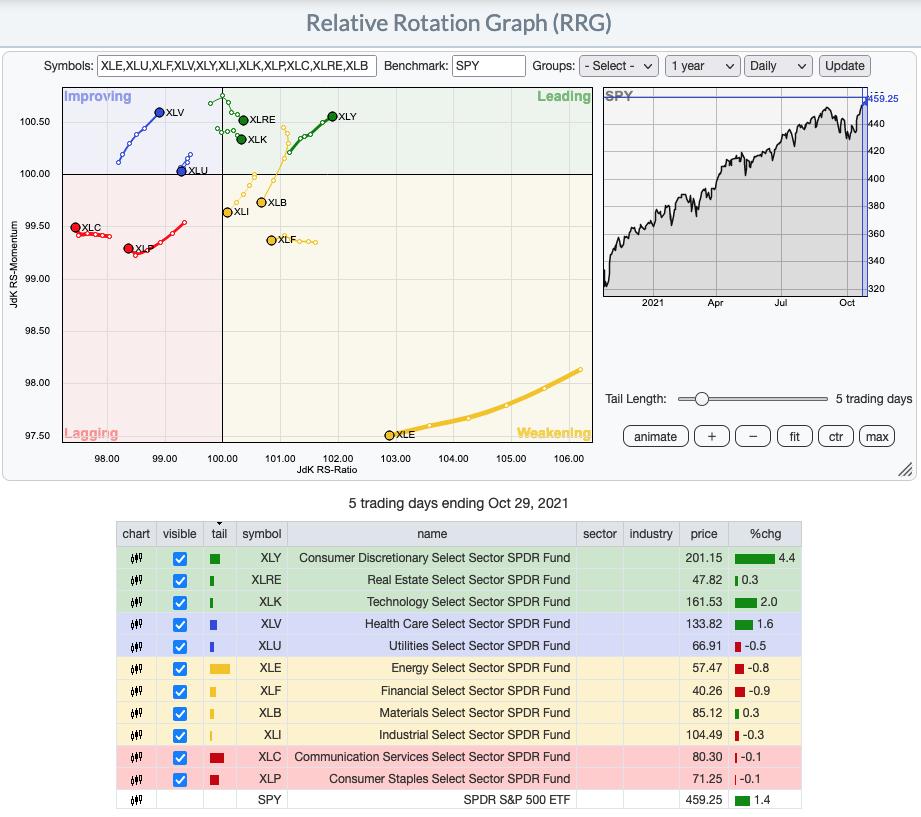
Task: Click the XLF marker on the graph
Action: pyautogui.click(x=271, y=240)
